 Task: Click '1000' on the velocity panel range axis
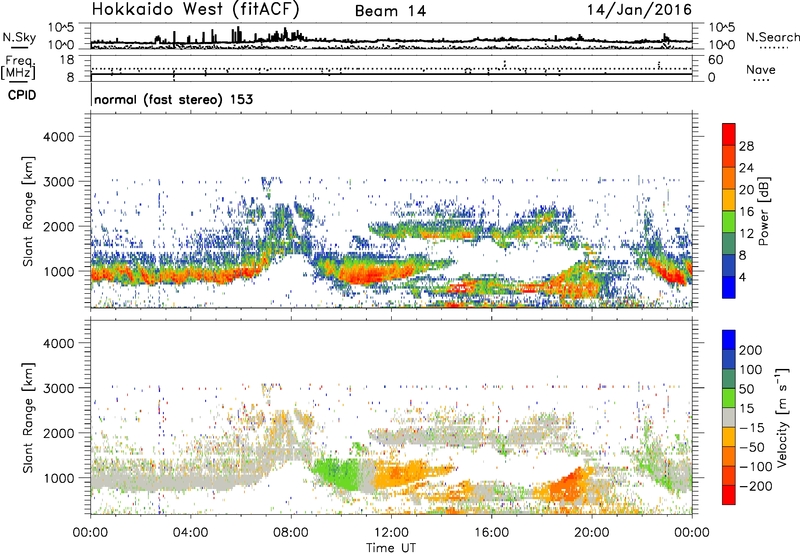pos(59,478)
